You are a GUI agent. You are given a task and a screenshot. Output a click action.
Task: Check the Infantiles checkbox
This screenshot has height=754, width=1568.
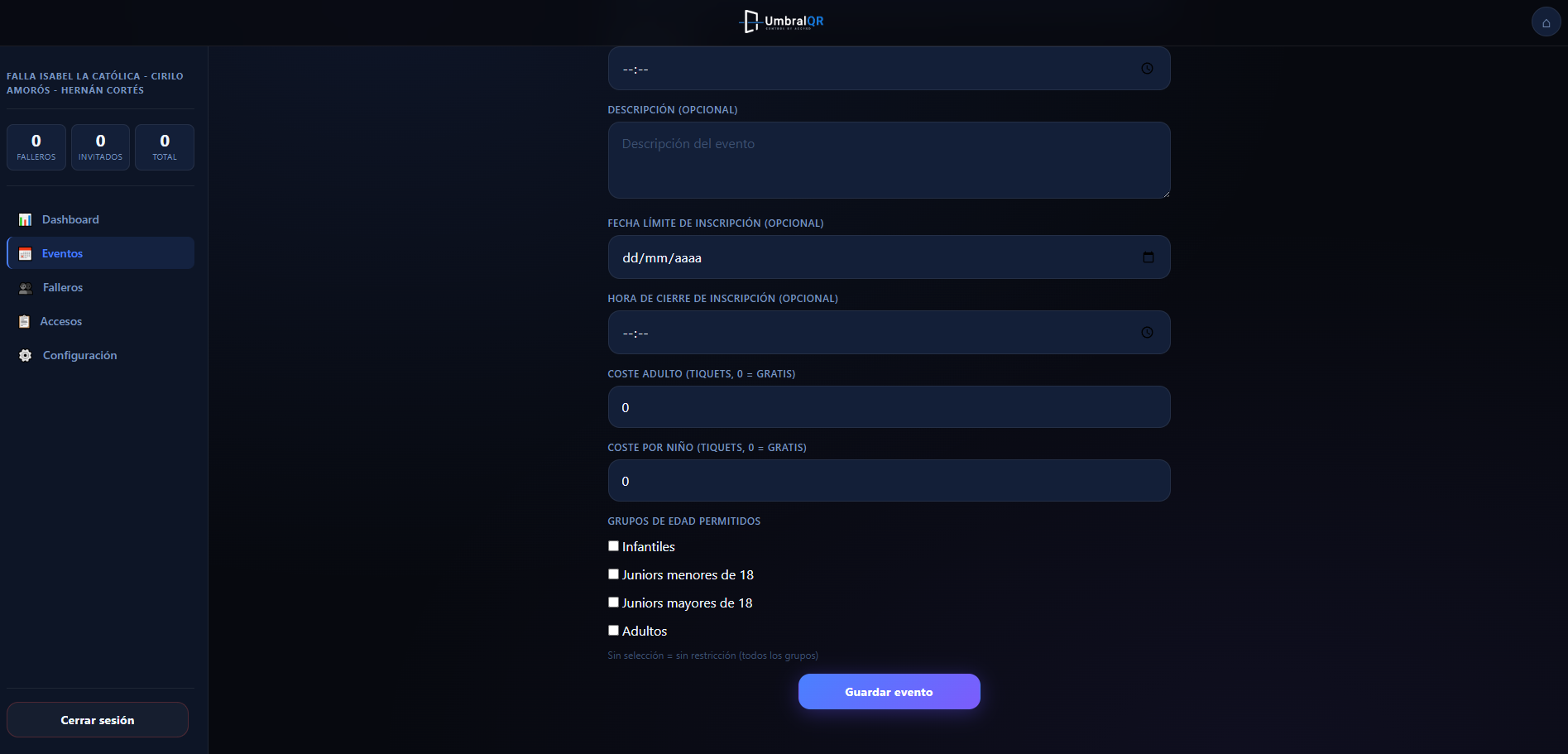[613, 546]
